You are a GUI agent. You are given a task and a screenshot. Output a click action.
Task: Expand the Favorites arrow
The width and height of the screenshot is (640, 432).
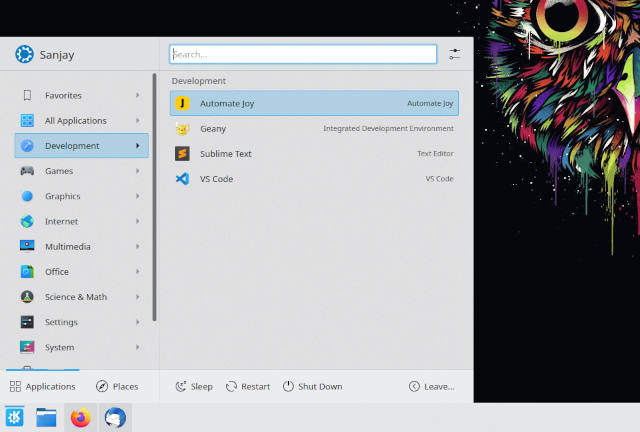pyautogui.click(x=138, y=95)
